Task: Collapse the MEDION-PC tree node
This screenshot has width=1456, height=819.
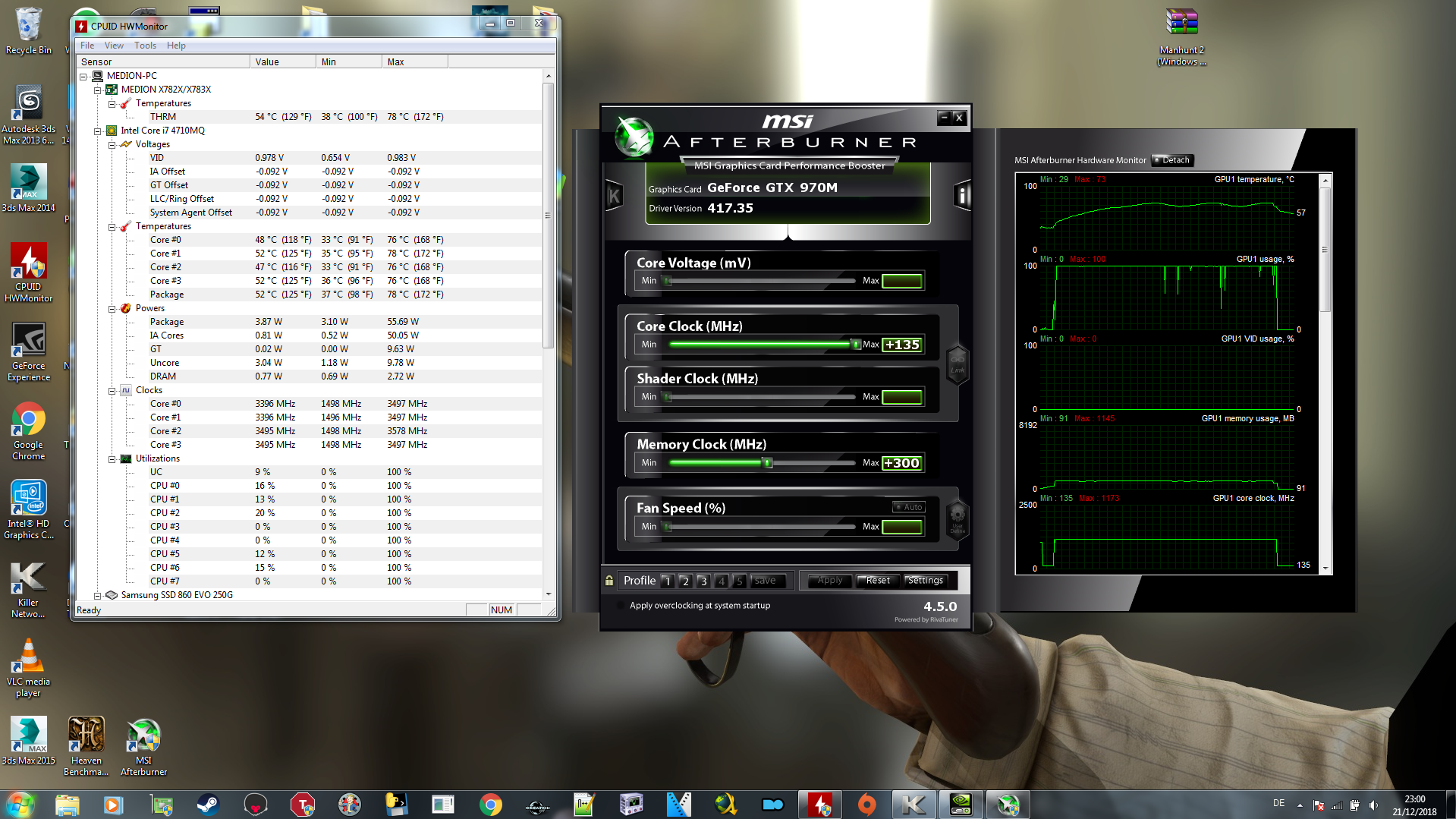Action: click(83, 76)
